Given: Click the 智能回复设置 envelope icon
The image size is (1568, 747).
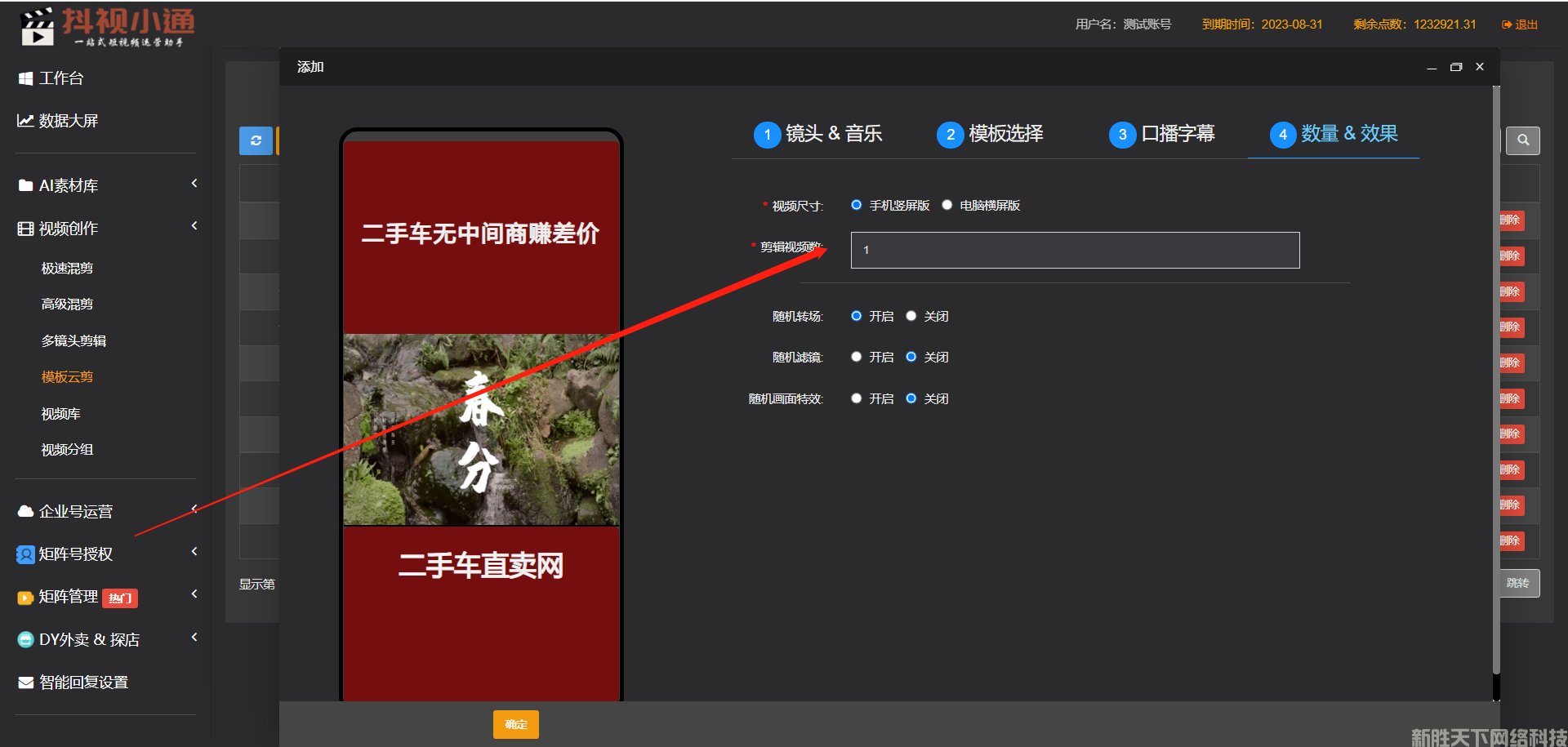Looking at the screenshot, I should [x=25, y=683].
